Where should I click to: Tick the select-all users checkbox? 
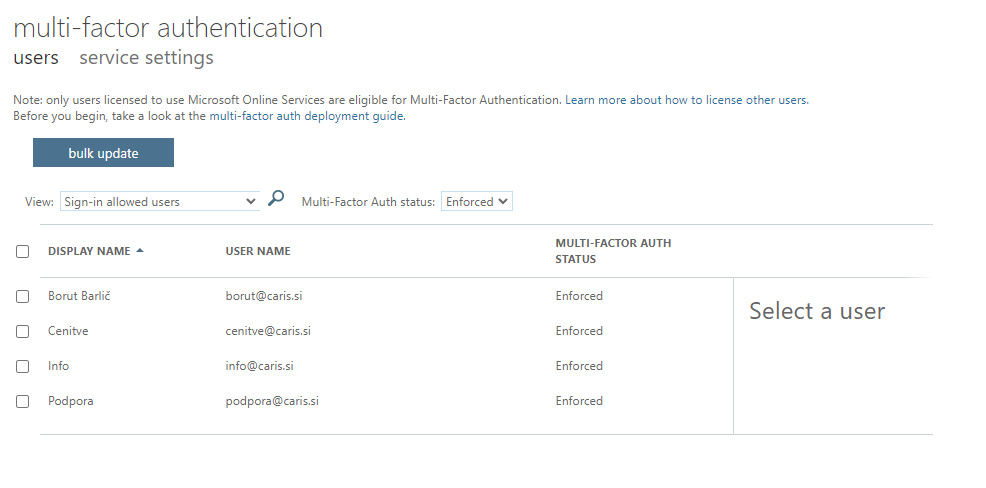(x=23, y=252)
